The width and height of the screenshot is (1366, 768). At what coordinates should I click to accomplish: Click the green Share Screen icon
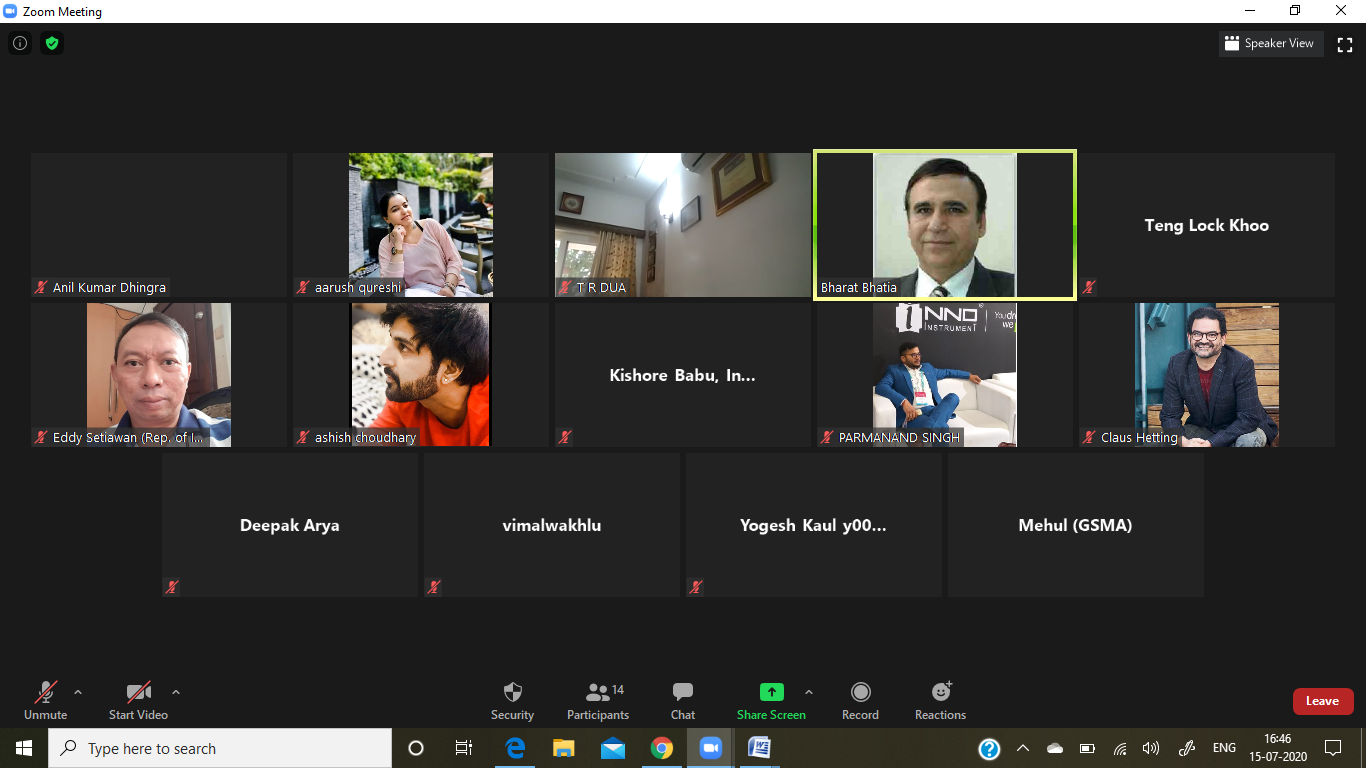tap(771, 692)
